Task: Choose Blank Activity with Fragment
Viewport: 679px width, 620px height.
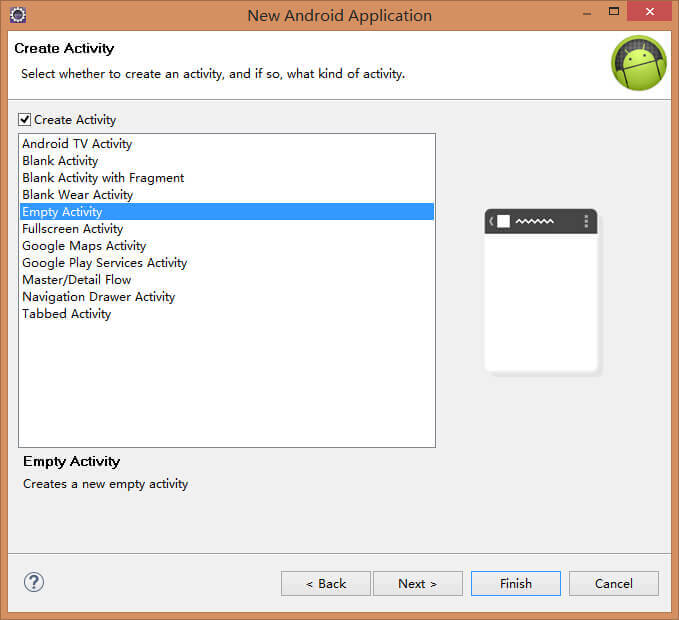Action: (x=226, y=178)
